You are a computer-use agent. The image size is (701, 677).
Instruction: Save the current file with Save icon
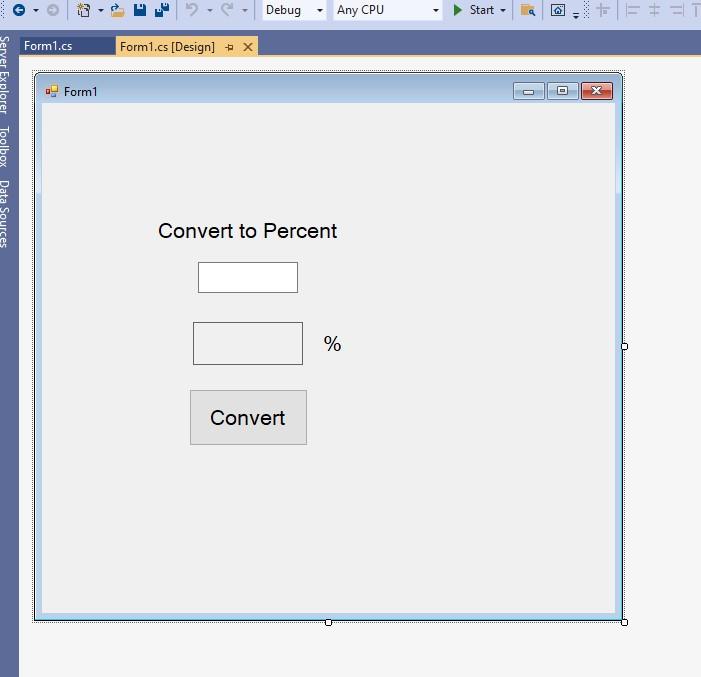pos(140,10)
